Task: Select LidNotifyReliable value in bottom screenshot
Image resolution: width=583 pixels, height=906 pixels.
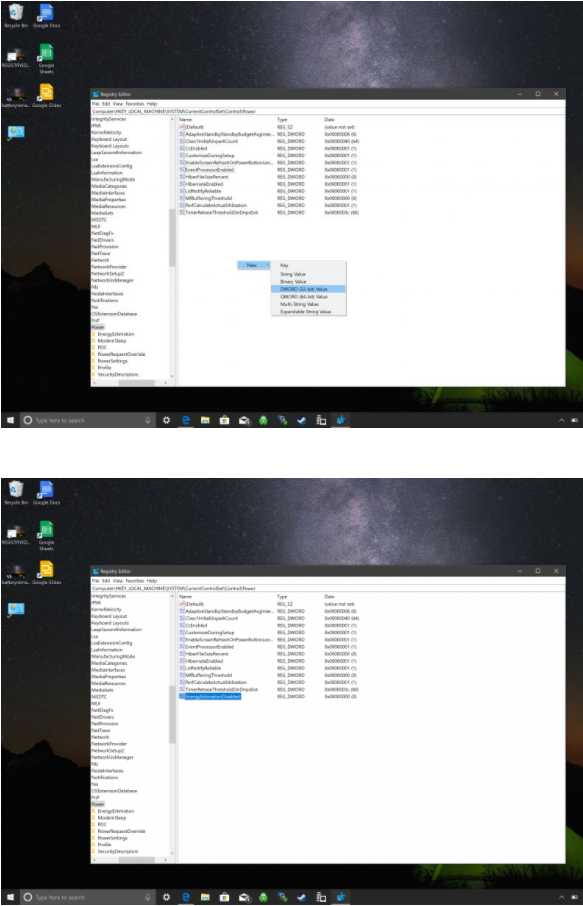Action: pos(203,669)
